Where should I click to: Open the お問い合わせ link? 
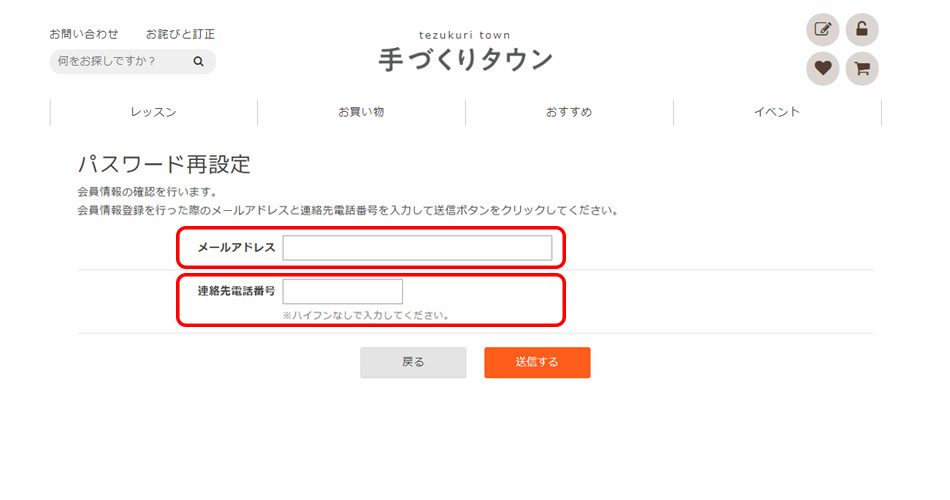click(x=84, y=34)
